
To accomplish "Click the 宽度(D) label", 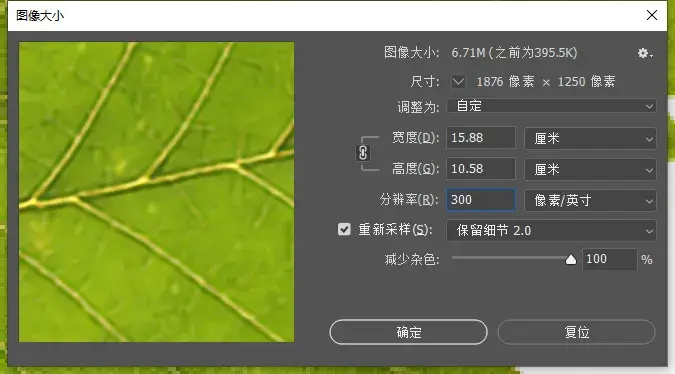I will [x=415, y=138].
